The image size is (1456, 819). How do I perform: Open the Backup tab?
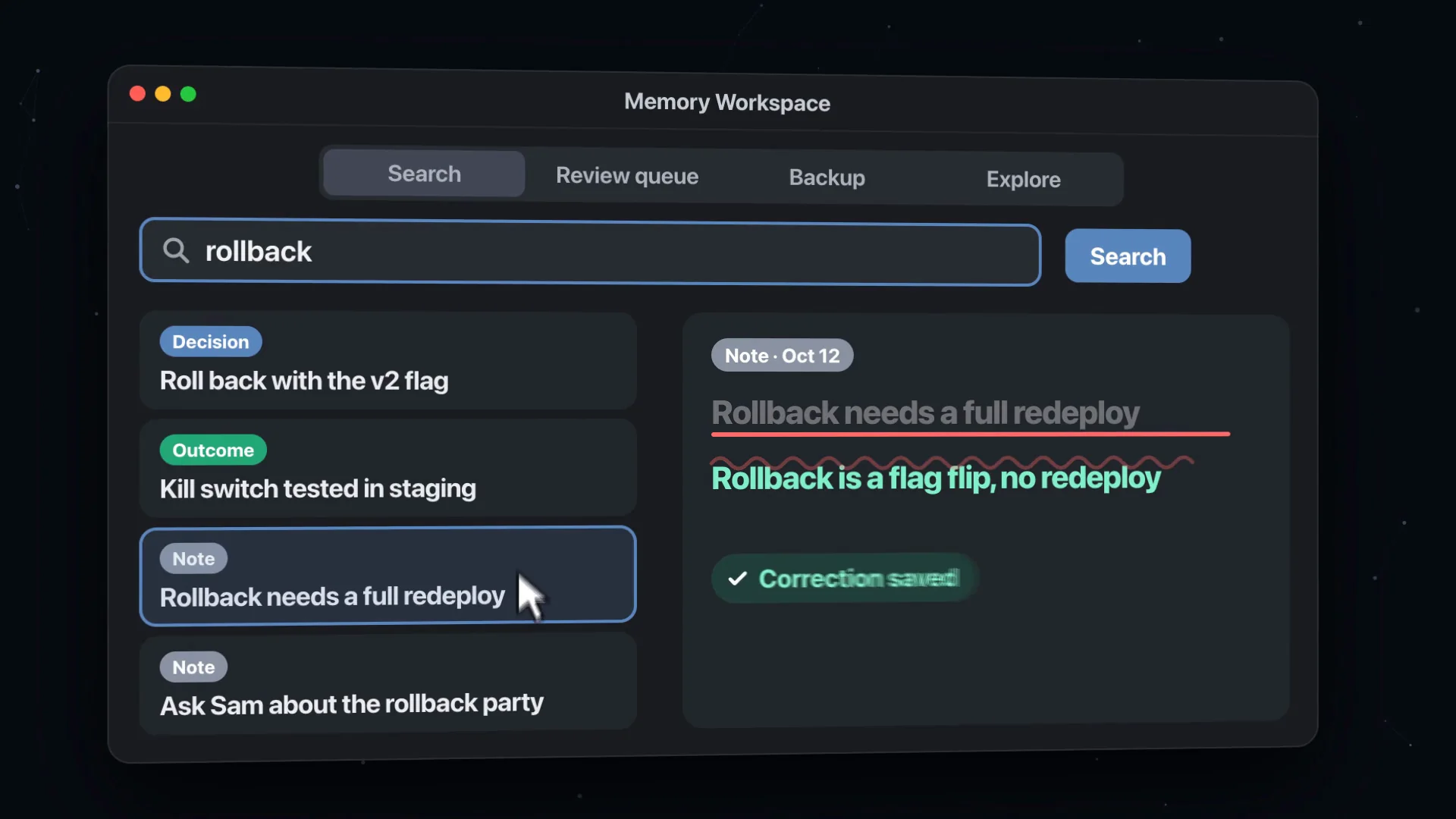coord(827,177)
